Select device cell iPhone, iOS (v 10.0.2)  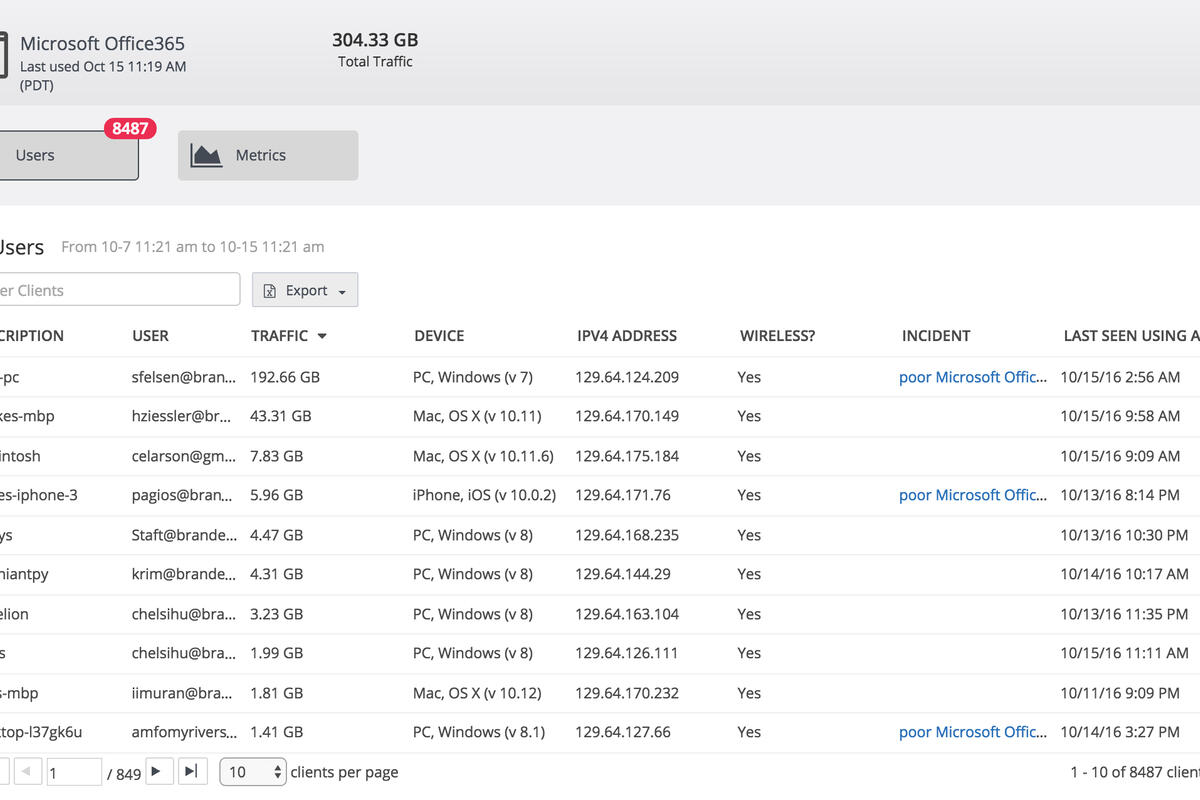[485, 495]
